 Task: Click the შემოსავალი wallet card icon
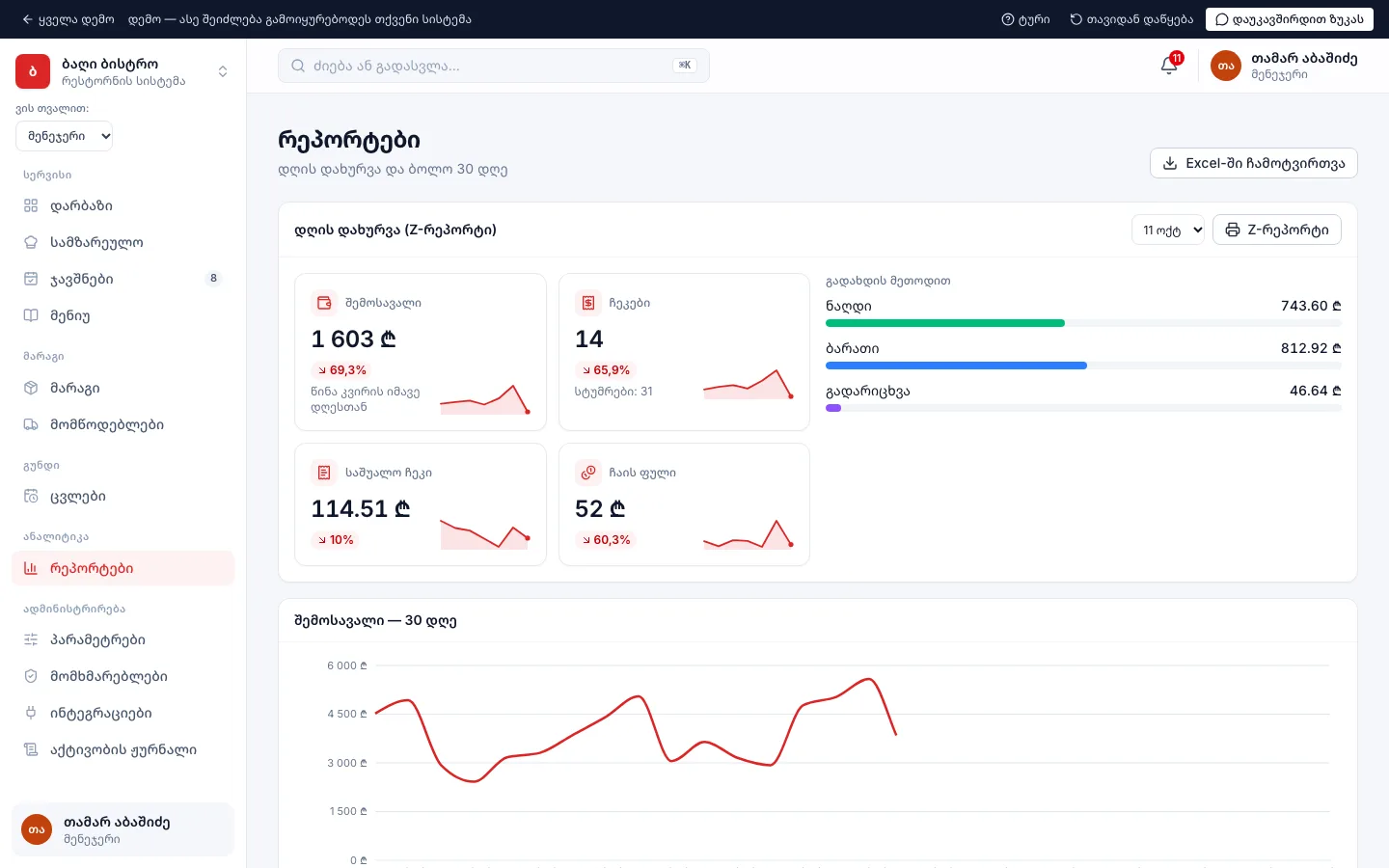[324, 303]
